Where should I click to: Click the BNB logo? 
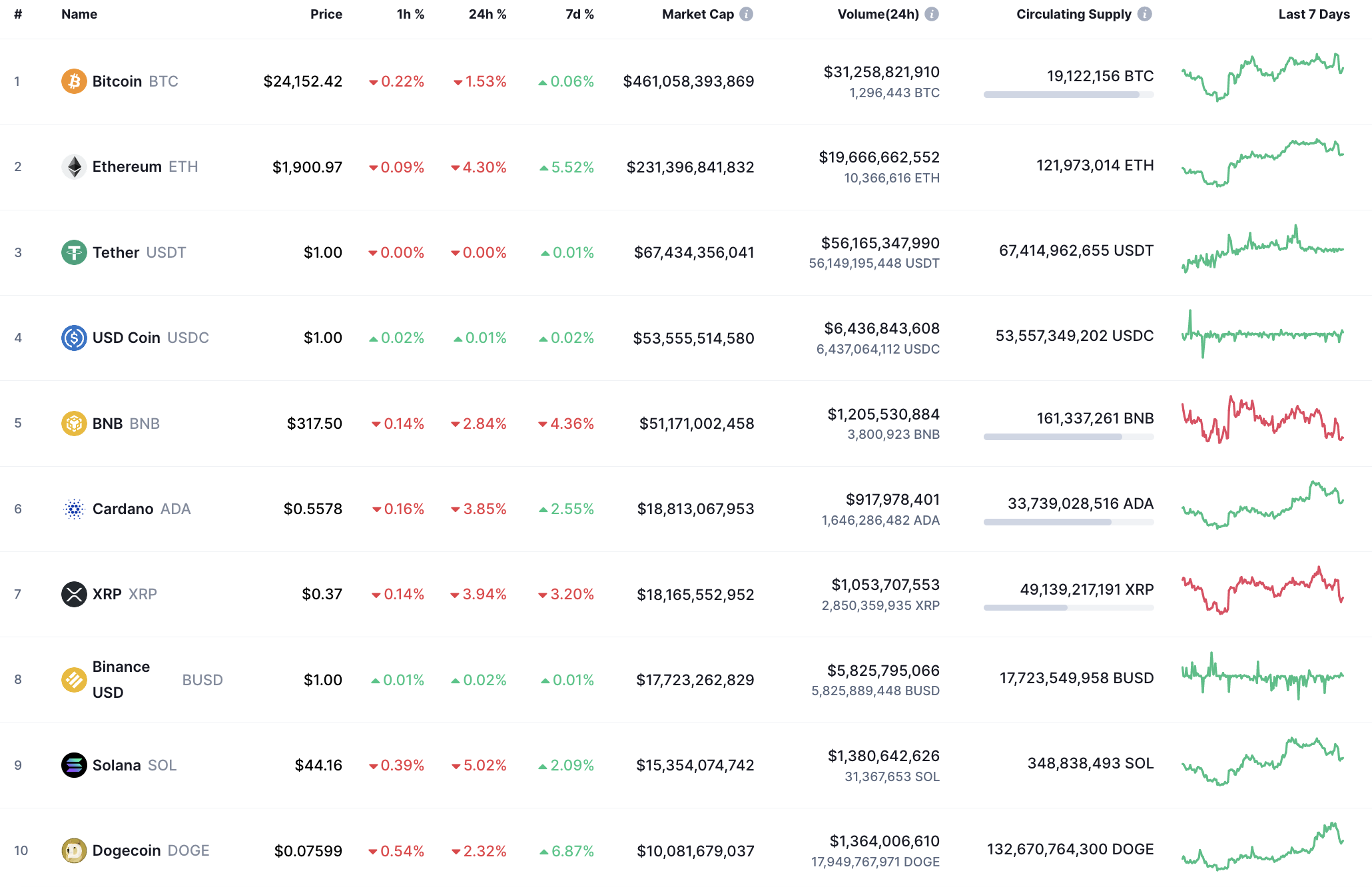(74, 423)
